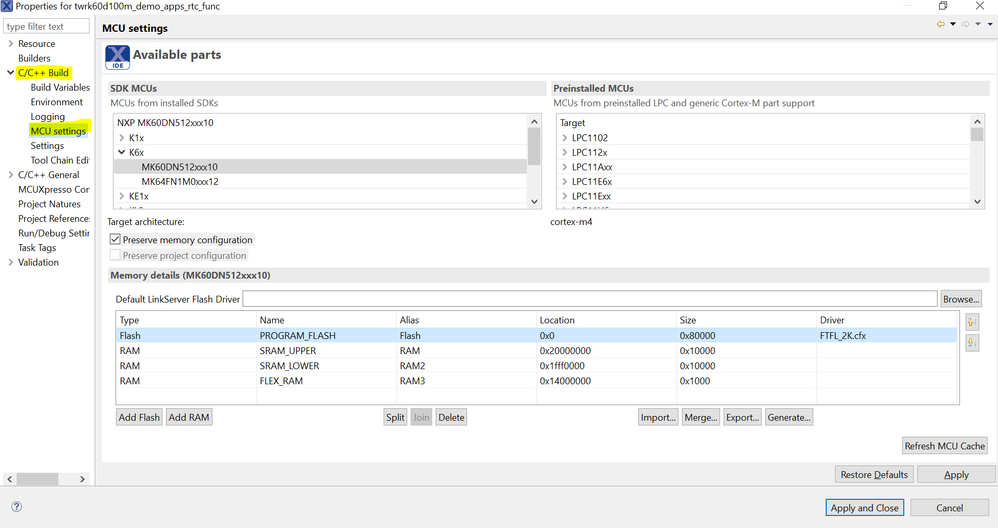The width and height of the screenshot is (998, 528).
Task: Click the type filter text field
Action: click(x=46, y=26)
